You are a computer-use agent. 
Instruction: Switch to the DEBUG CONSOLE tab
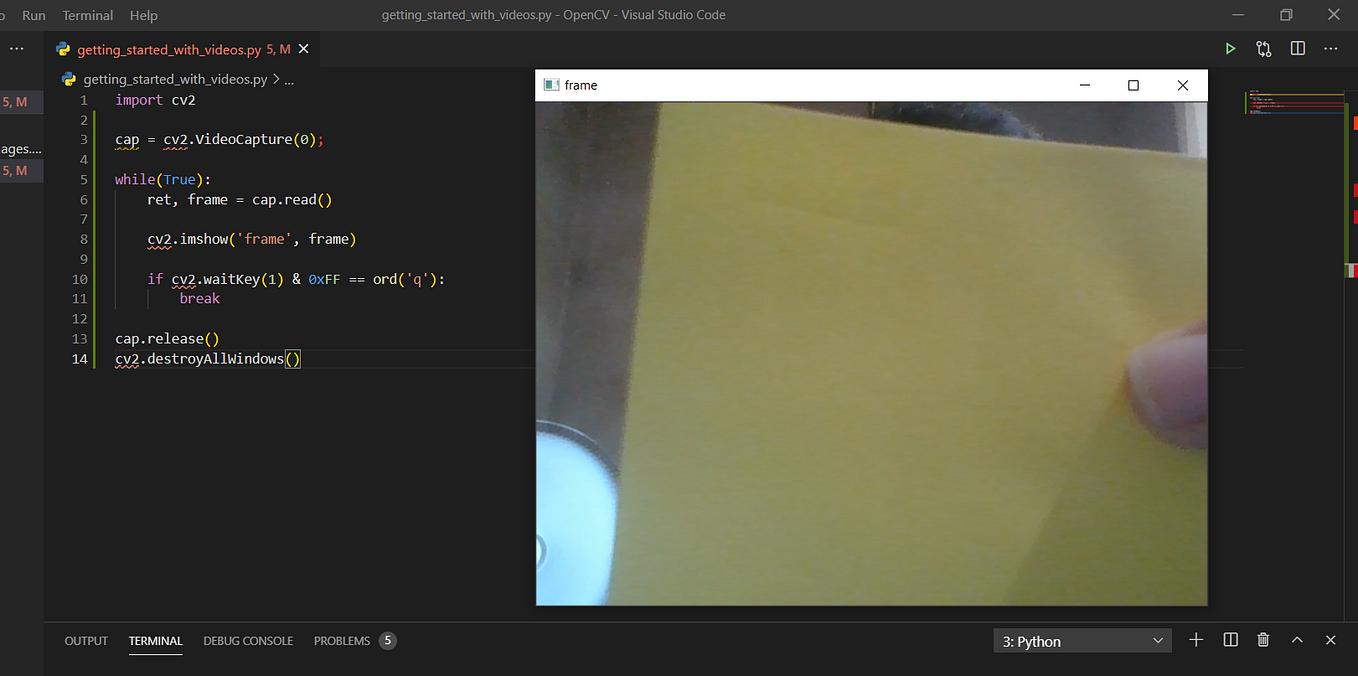pos(248,641)
